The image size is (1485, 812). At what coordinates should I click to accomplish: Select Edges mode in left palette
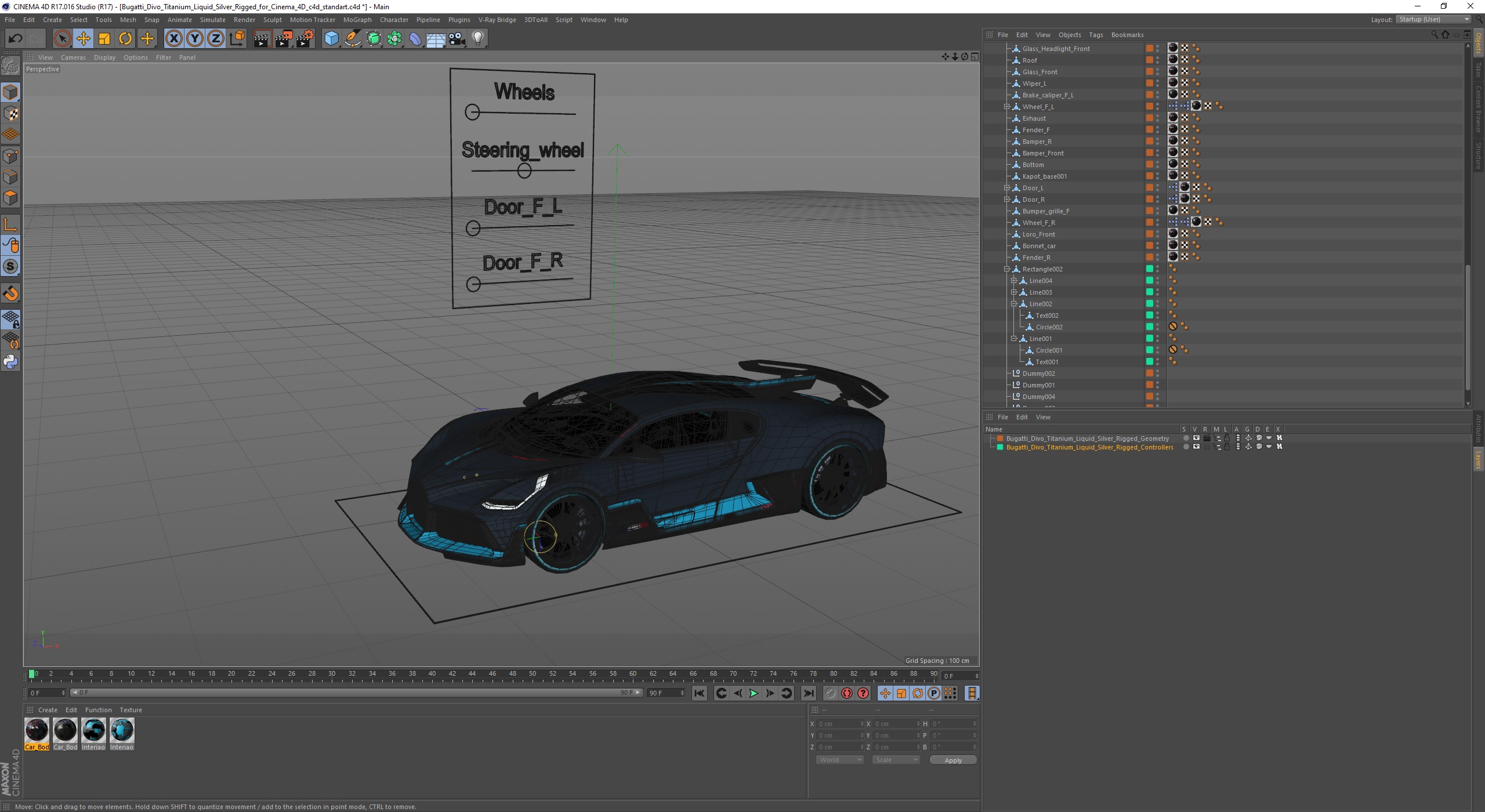(10, 177)
